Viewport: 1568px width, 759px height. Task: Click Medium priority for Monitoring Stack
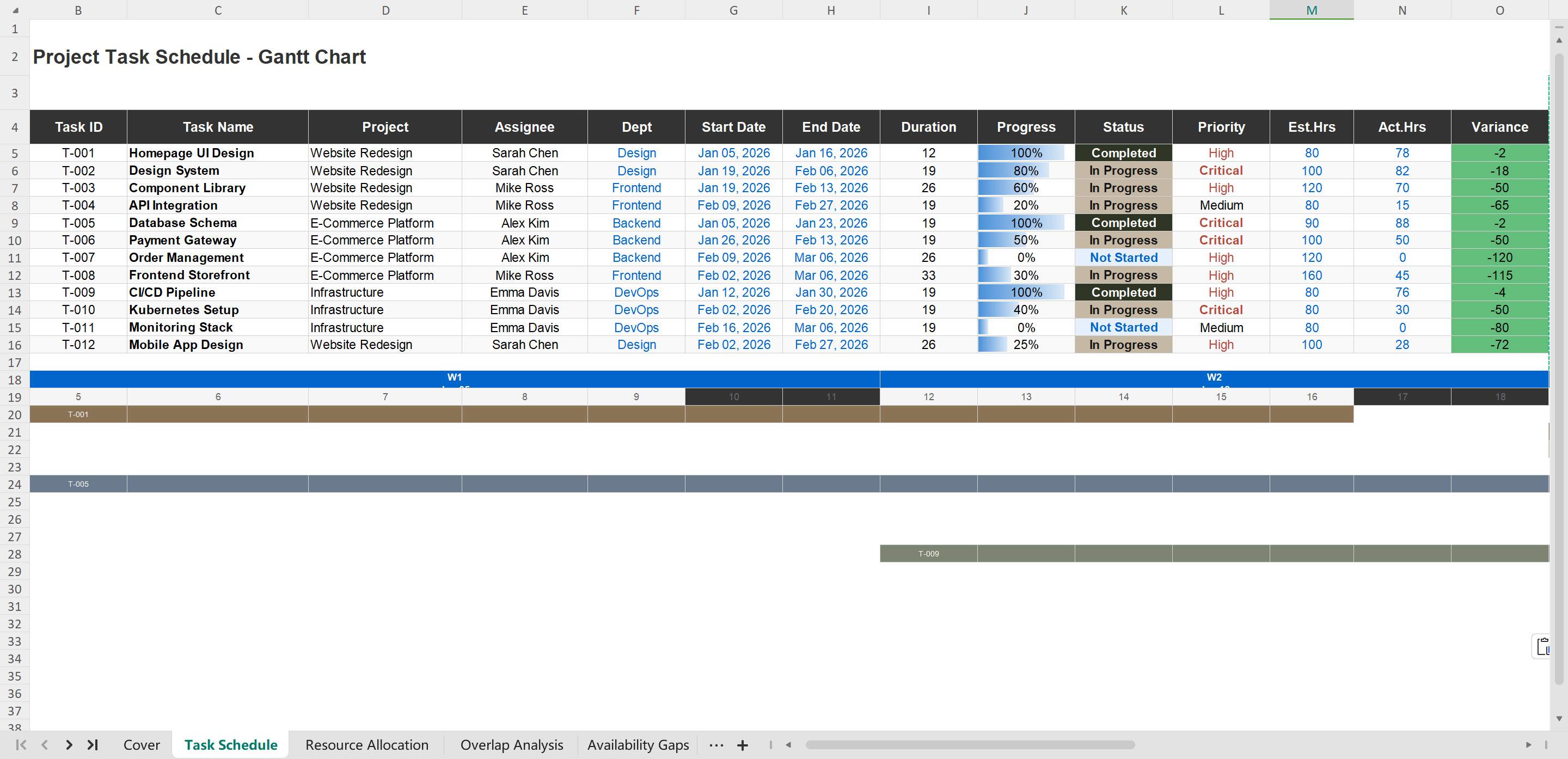click(1221, 327)
